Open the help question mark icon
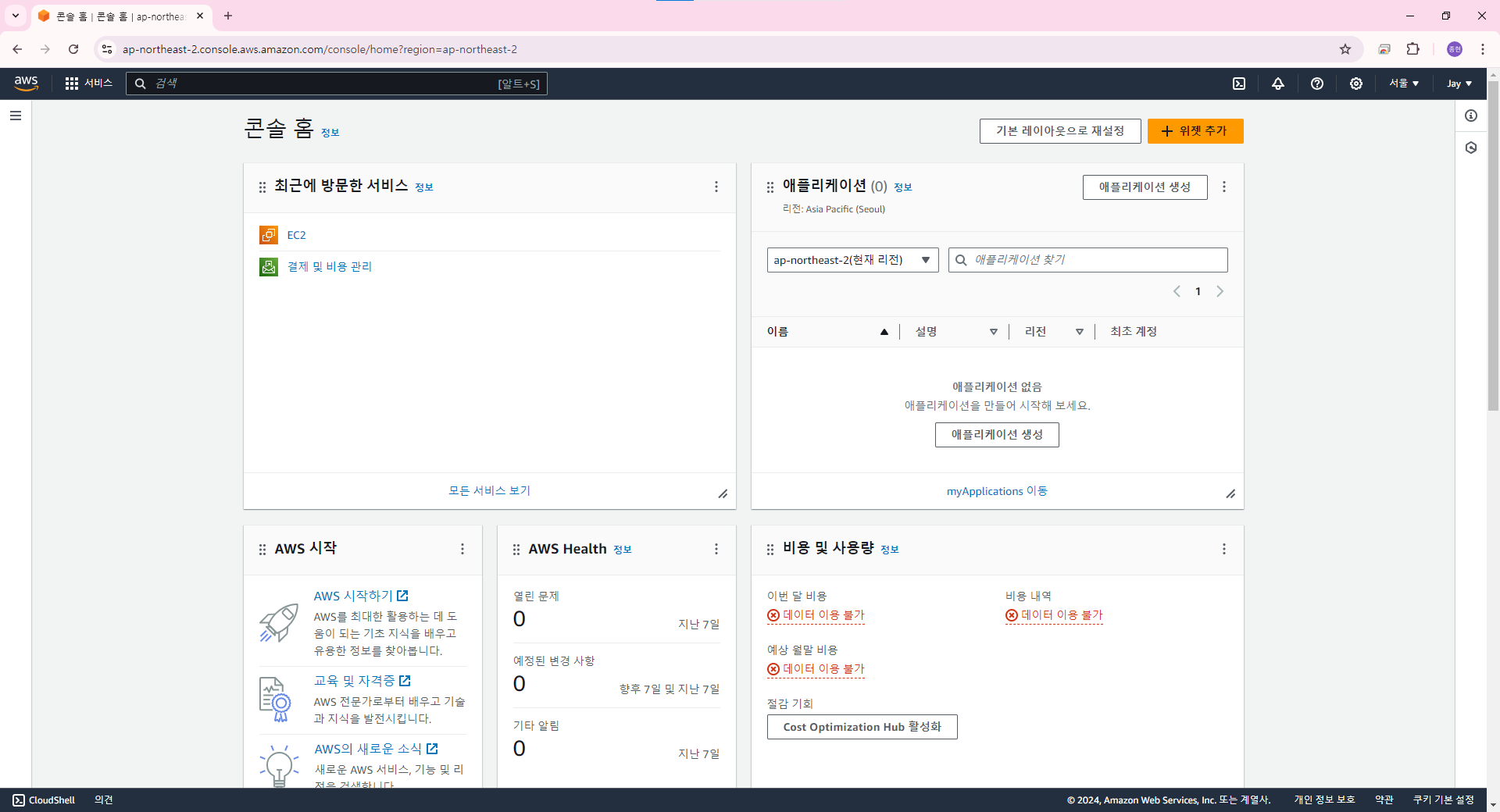Image resolution: width=1500 pixels, height=812 pixels. tap(1317, 84)
